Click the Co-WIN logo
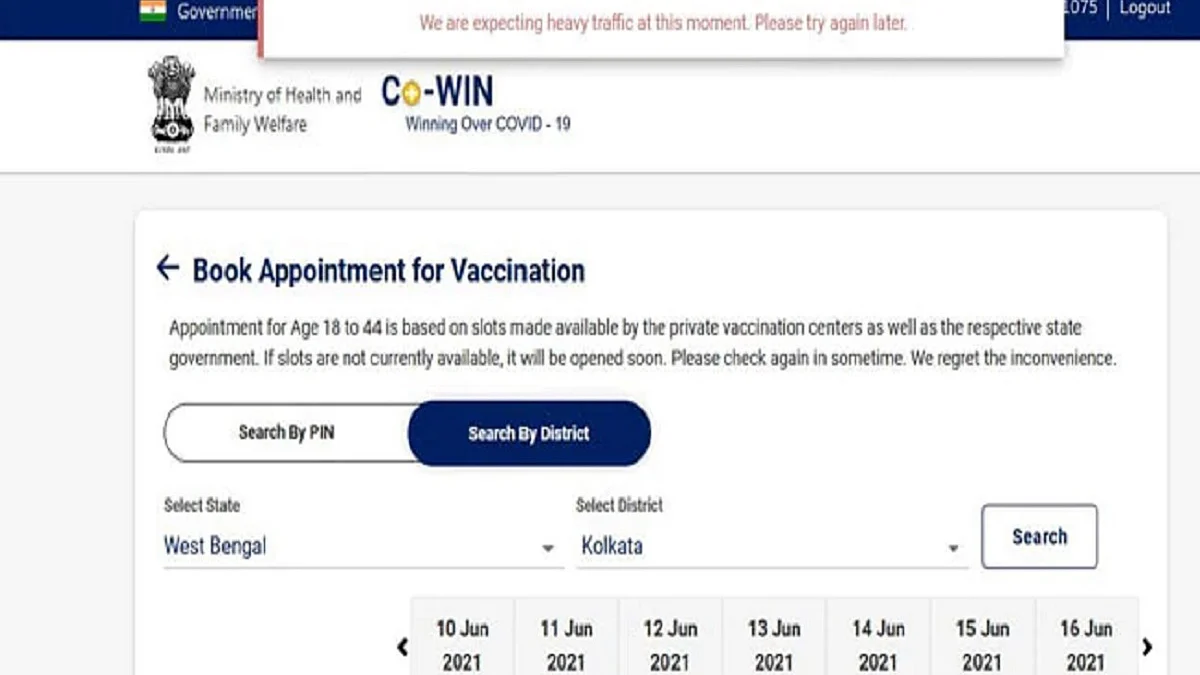Screen dimensions: 1200x675 point(437,92)
